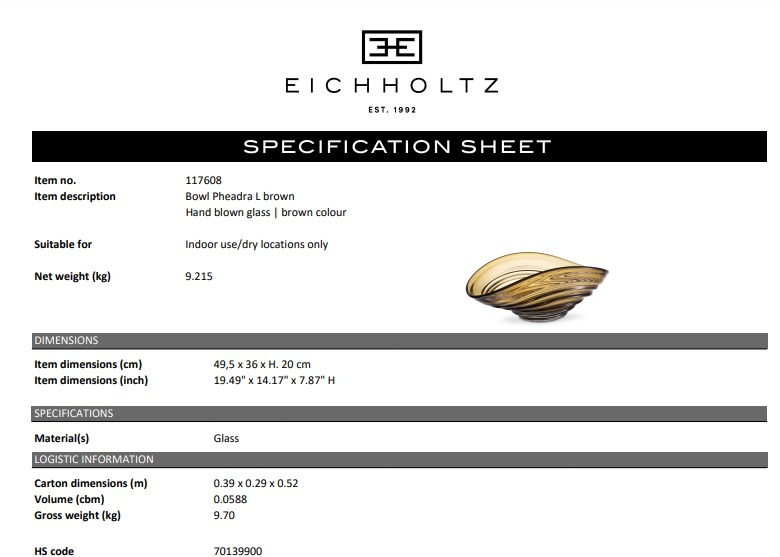Click the Eichholtz double-E logo icon

click(x=391, y=48)
